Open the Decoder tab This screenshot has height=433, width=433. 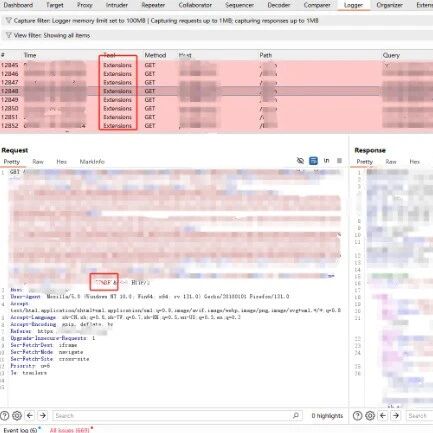coord(279,5)
